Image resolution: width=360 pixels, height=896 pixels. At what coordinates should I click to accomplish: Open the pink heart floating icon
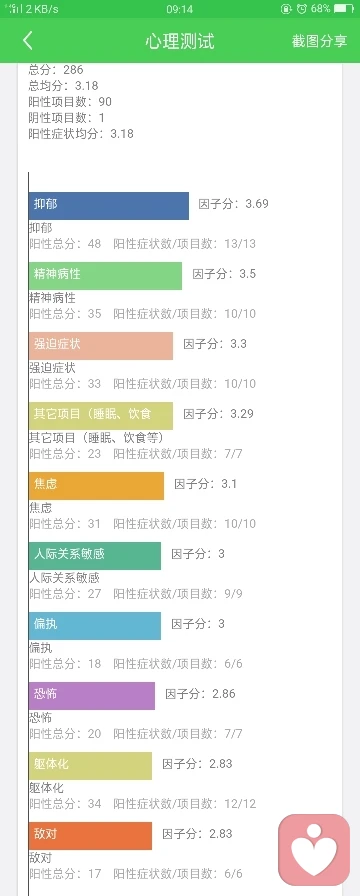314,850
